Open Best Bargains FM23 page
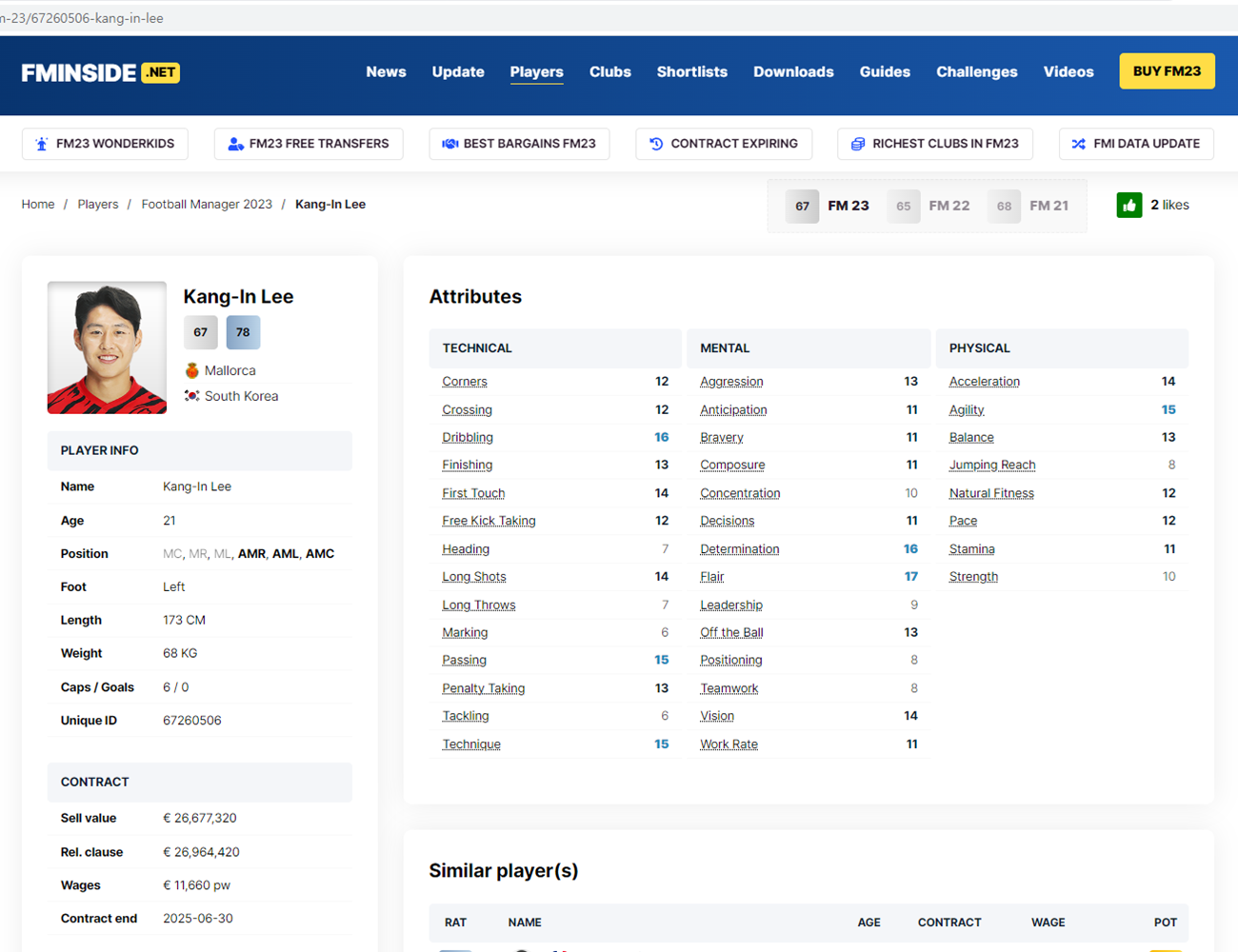Screen dimensions: 1238x952 pos(519,144)
